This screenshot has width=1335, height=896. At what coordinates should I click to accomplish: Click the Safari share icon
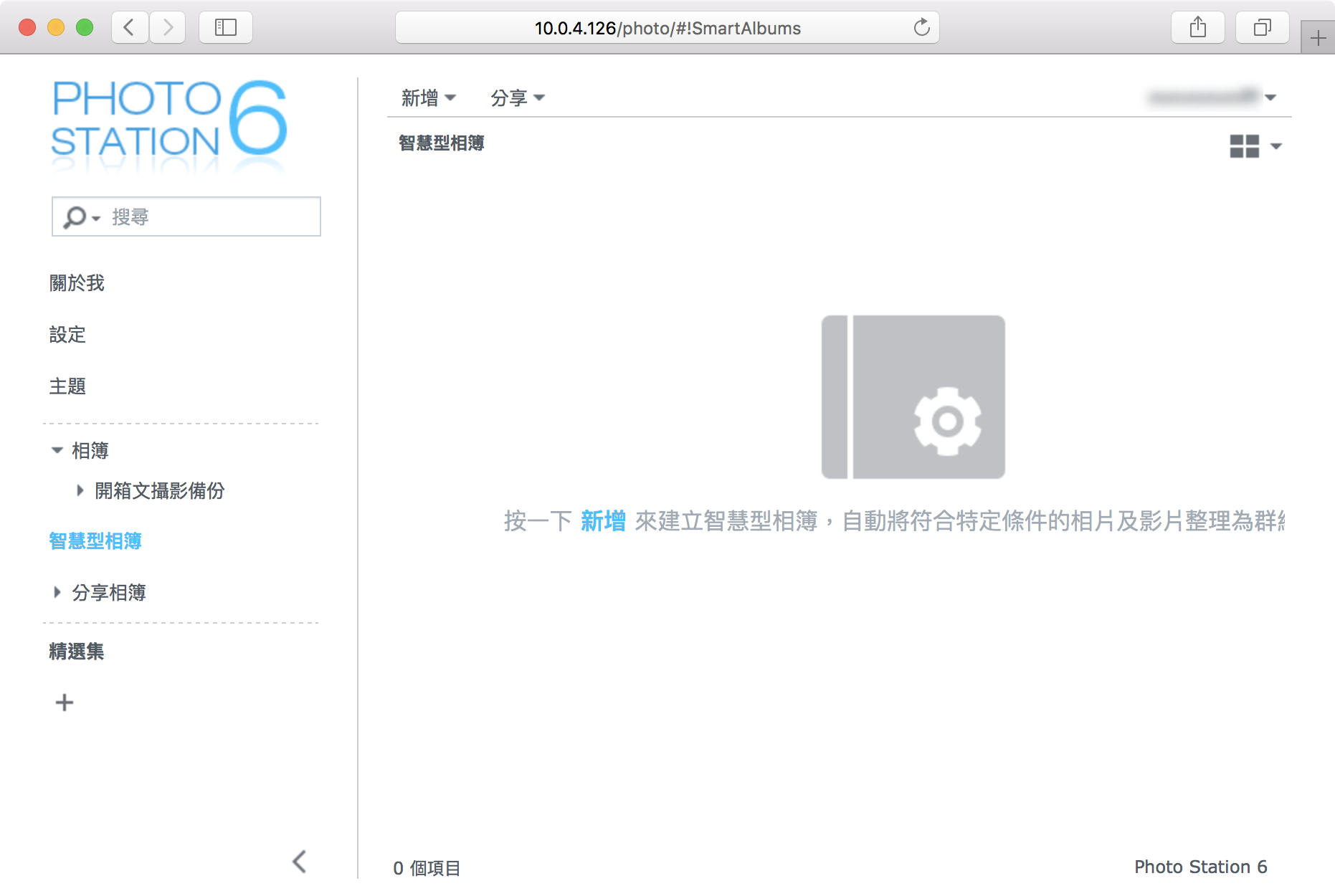[1197, 28]
